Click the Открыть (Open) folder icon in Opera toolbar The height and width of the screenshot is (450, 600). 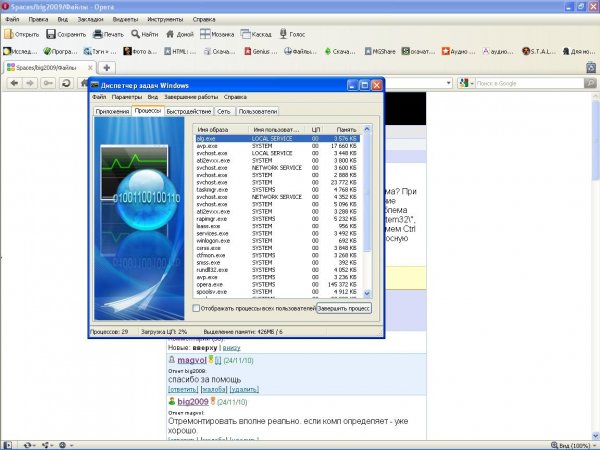(9, 34)
